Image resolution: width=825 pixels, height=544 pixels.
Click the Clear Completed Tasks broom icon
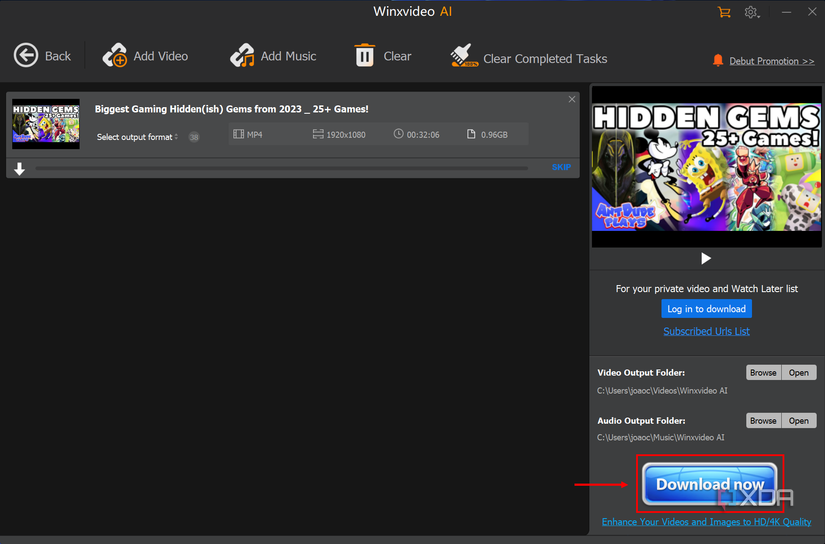(x=464, y=56)
